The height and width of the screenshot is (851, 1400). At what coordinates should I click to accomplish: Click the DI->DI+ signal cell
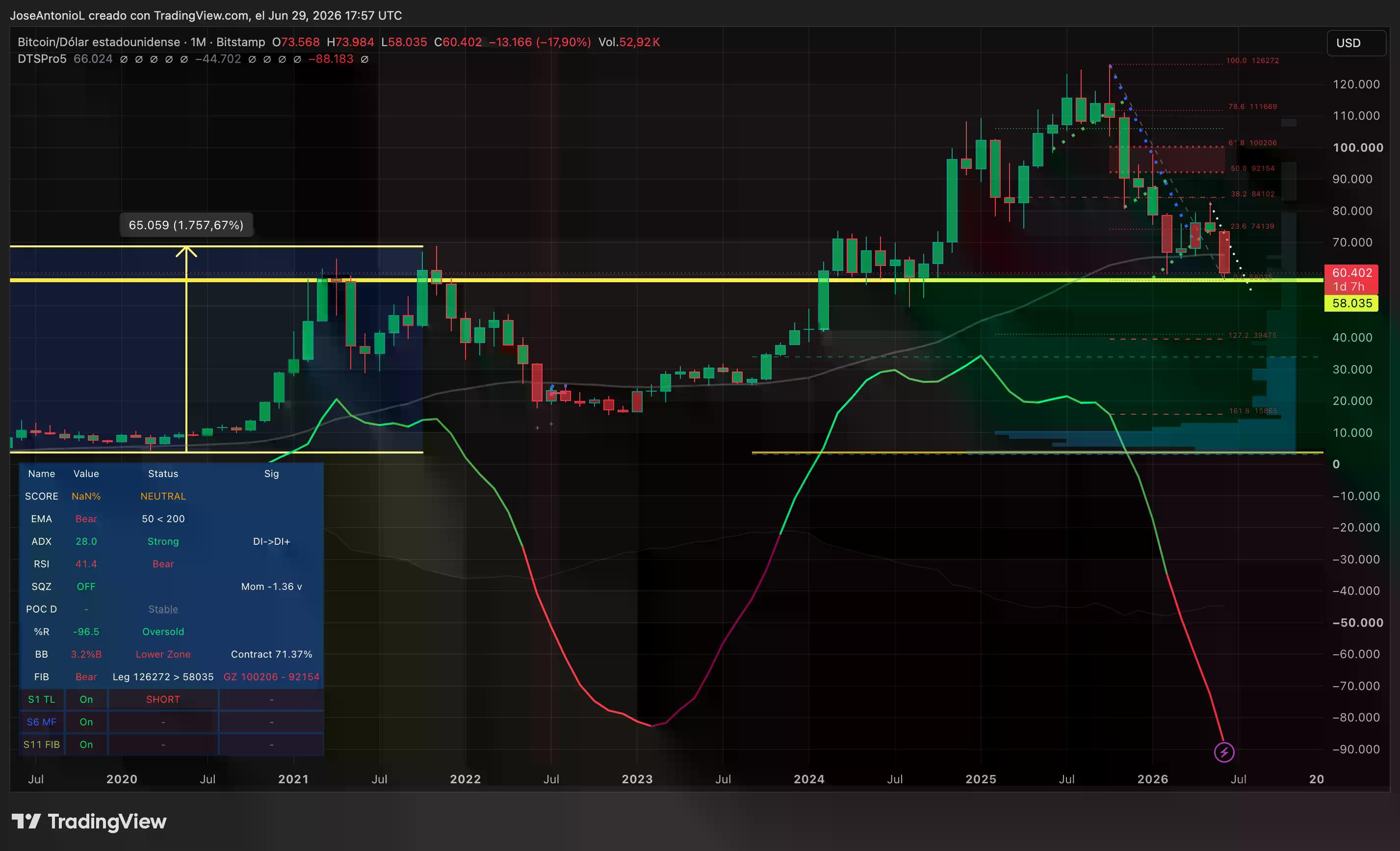tap(272, 541)
